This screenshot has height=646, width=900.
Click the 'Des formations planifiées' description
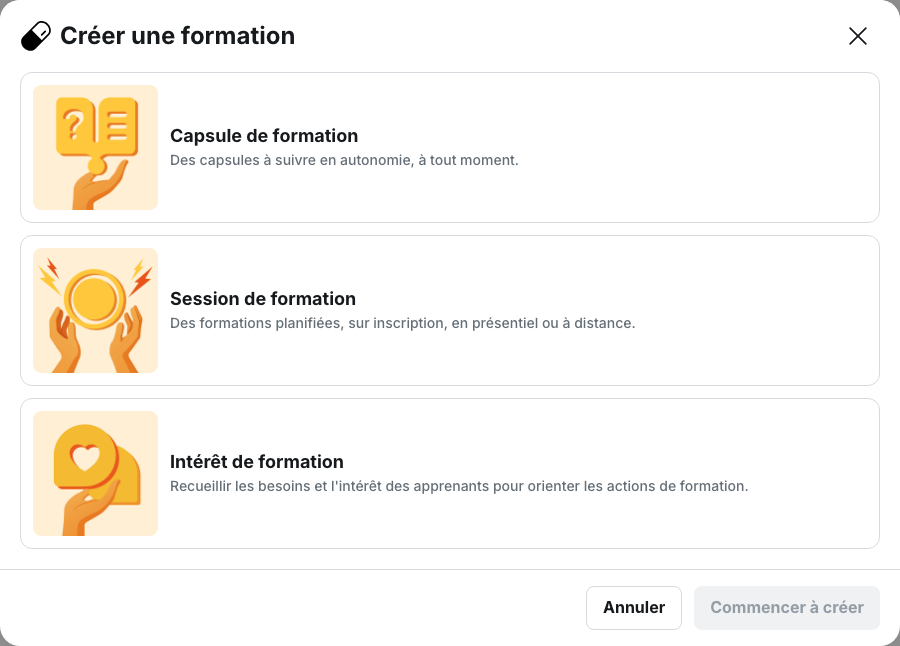(402, 323)
